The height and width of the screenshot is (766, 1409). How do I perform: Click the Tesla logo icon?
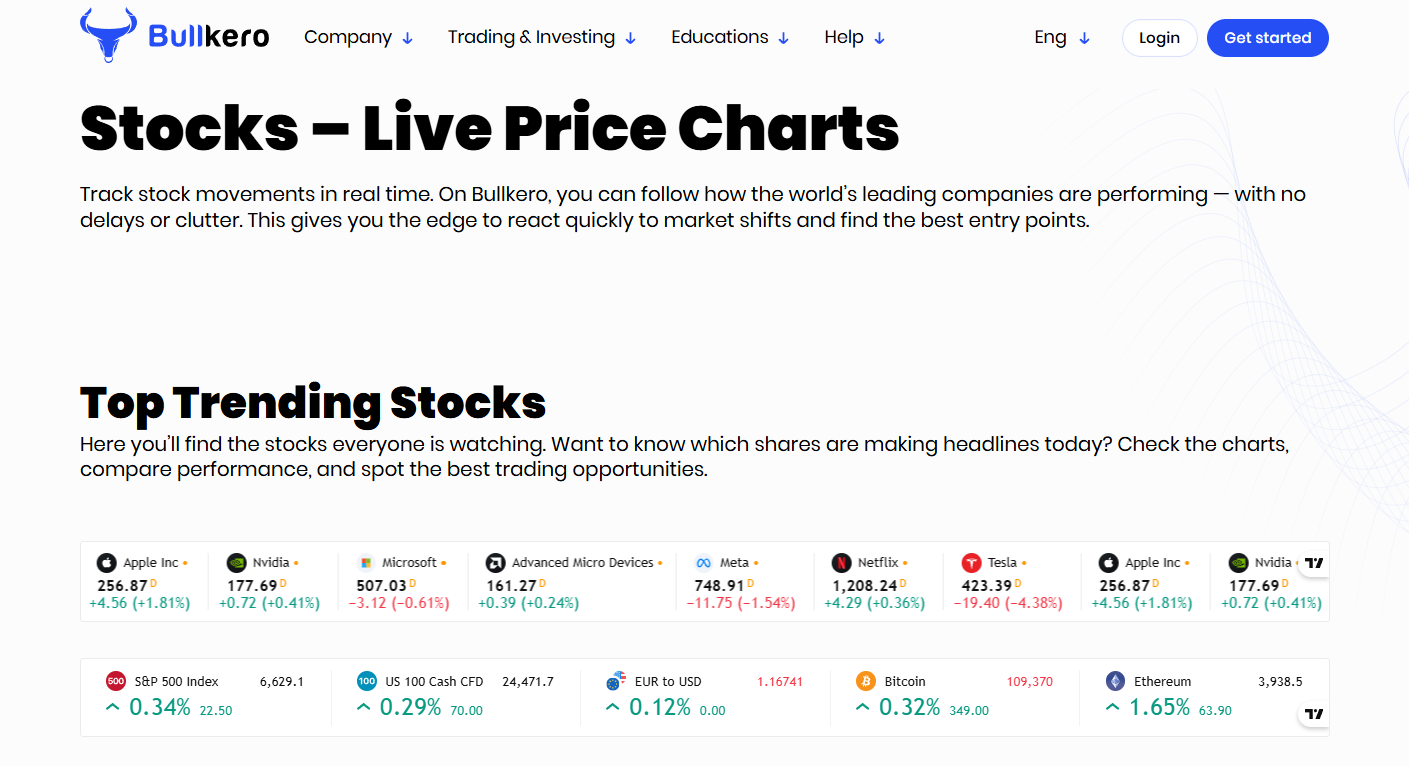coord(971,563)
